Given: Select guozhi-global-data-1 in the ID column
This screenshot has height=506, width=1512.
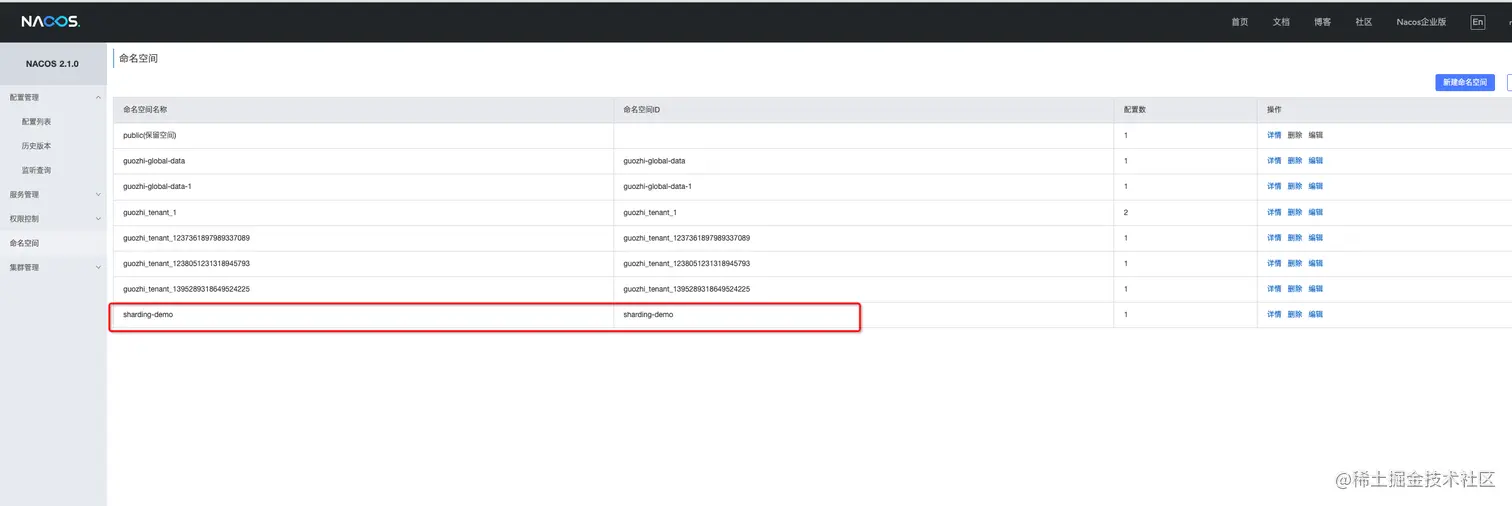Looking at the screenshot, I should tap(657, 186).
